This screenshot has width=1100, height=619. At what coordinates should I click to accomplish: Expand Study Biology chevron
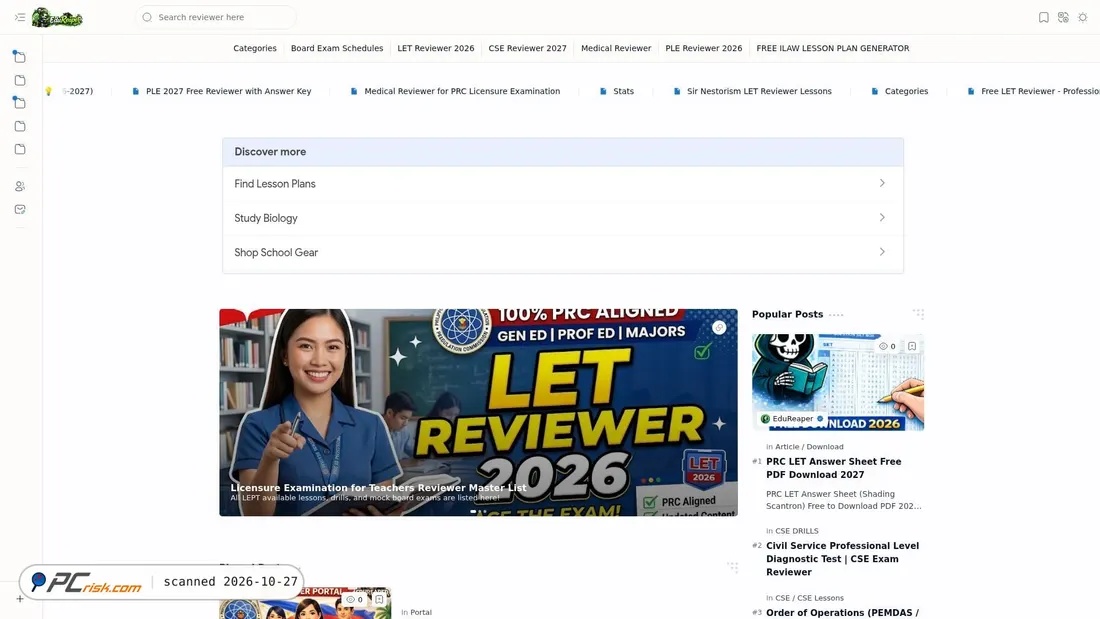point(882,218)
